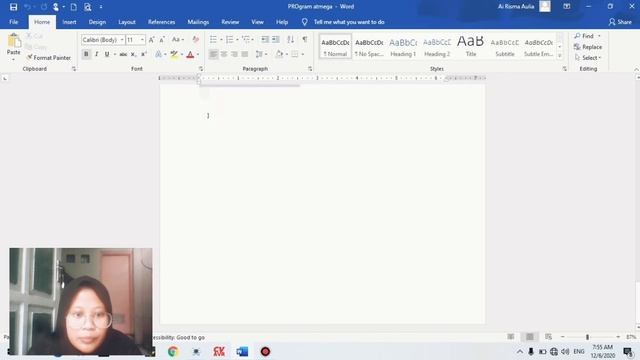The width and height of the screenshot is (640, 360).
Task: Start a bulleted list
Action: [213, 40]
